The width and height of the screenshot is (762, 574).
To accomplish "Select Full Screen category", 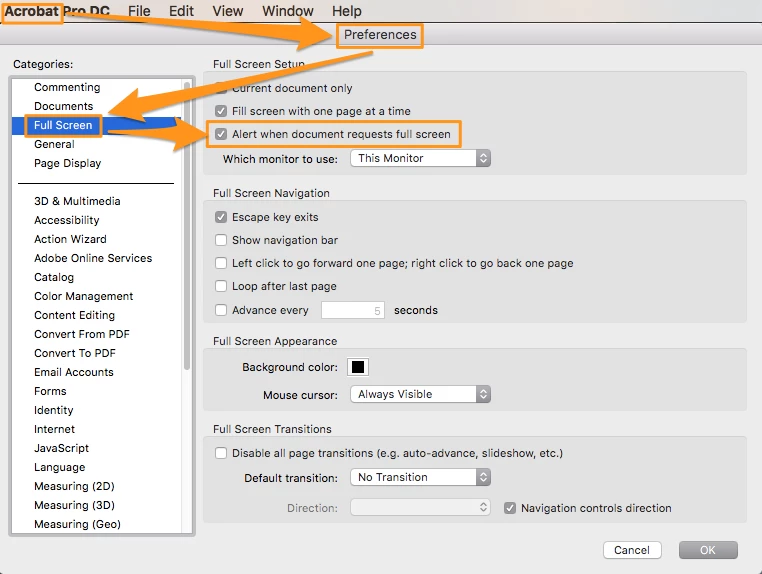I will pyautogui.click(x=63, y=125).
